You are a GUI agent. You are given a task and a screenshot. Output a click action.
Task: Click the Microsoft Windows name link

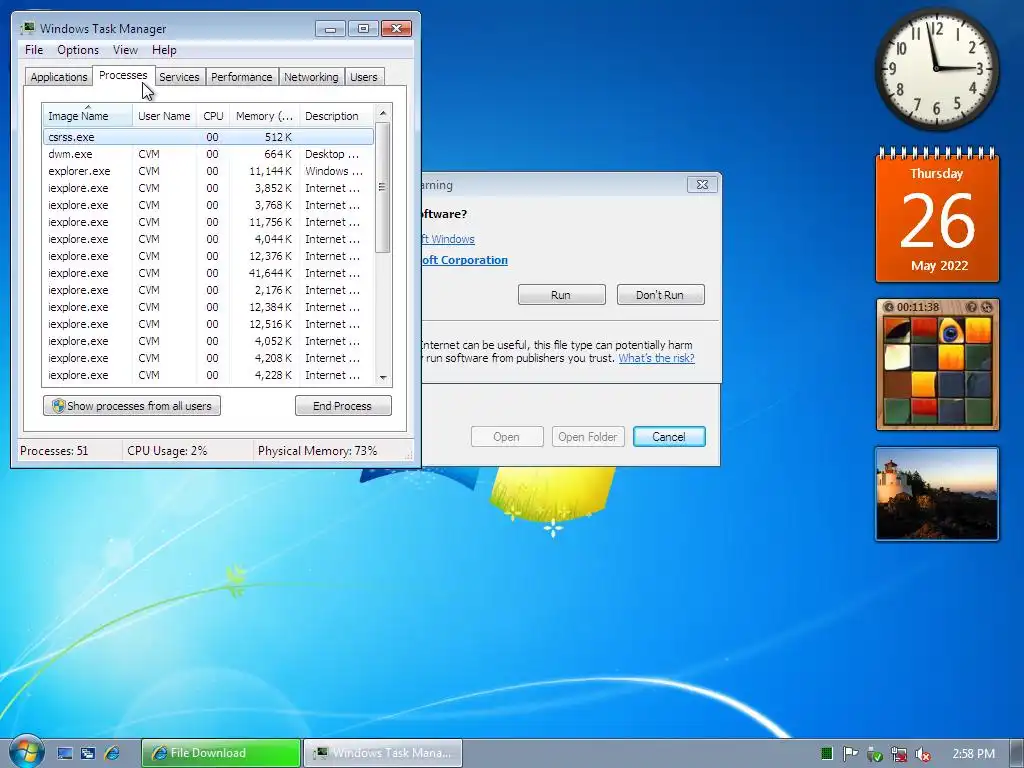point(448,239)
